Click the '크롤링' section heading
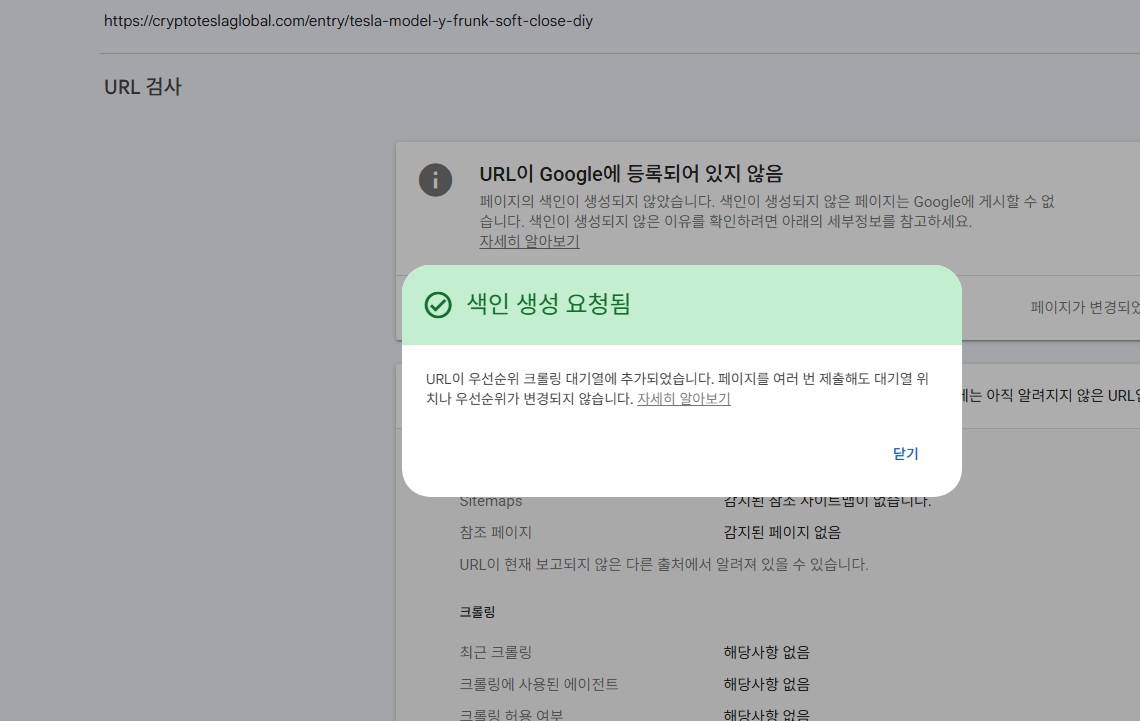The image size is (1140, 721). [x=477, y=612]
